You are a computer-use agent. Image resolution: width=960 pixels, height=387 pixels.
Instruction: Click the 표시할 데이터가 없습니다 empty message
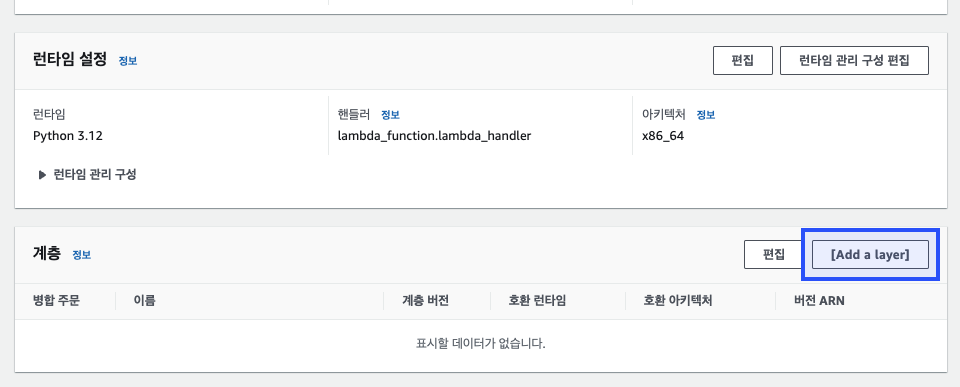coord(481,343)
